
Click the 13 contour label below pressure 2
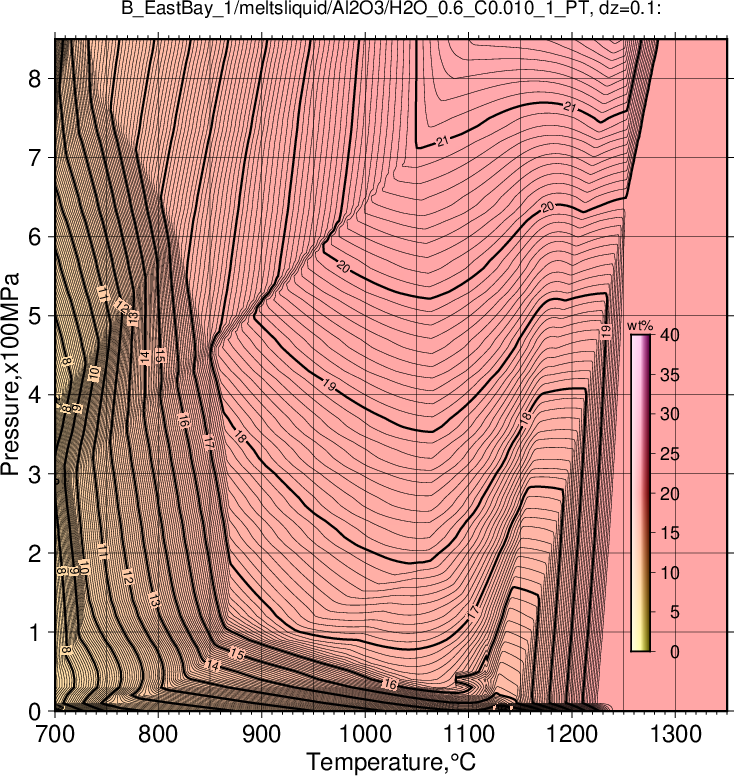(154, 600)
